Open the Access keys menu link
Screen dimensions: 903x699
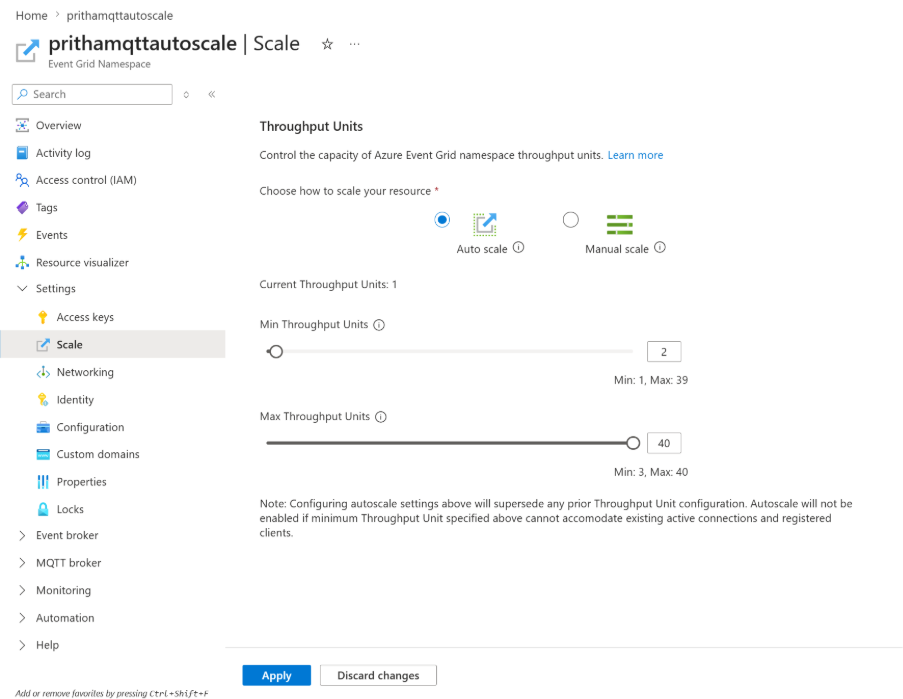point(85,317)
